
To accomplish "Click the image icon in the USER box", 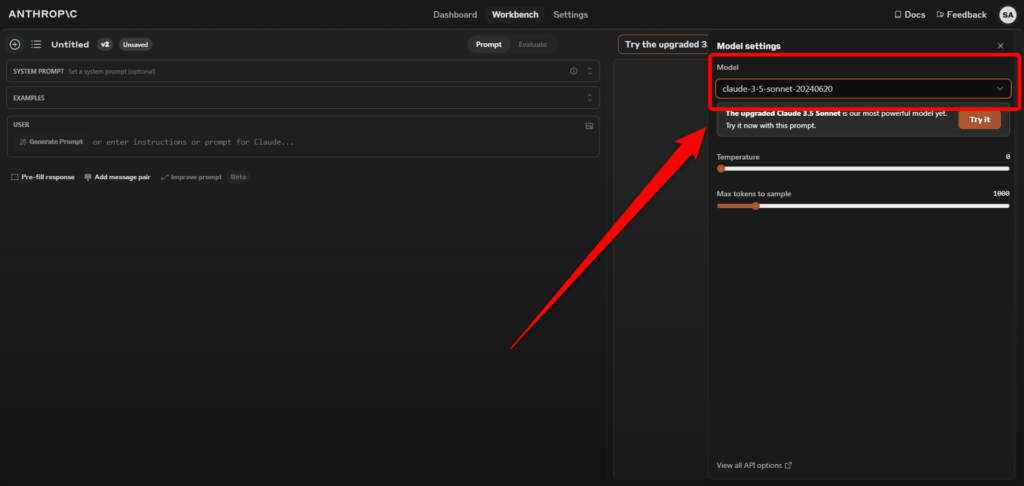I will (589, 126).
